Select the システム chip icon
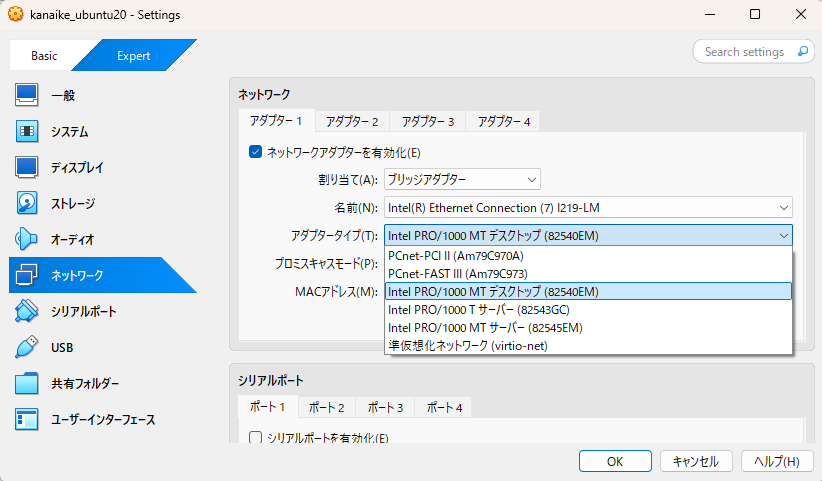Viewport: 822px width, 481px height. pos(26,131)
